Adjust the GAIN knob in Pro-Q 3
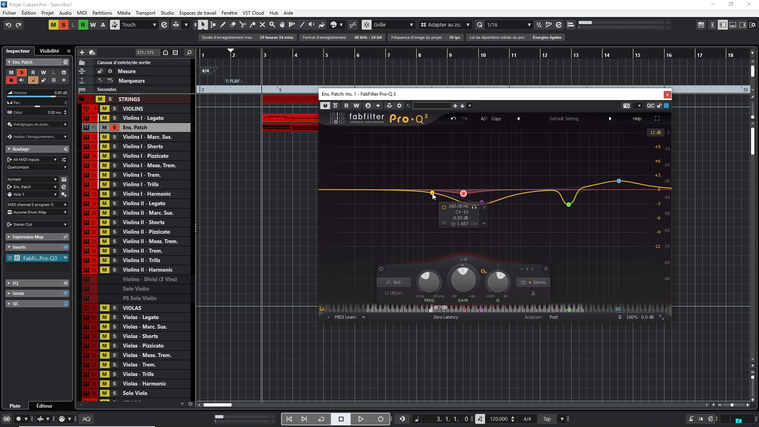Image resolution: width=759 pixels, height=427 pixels. [462, 280]
